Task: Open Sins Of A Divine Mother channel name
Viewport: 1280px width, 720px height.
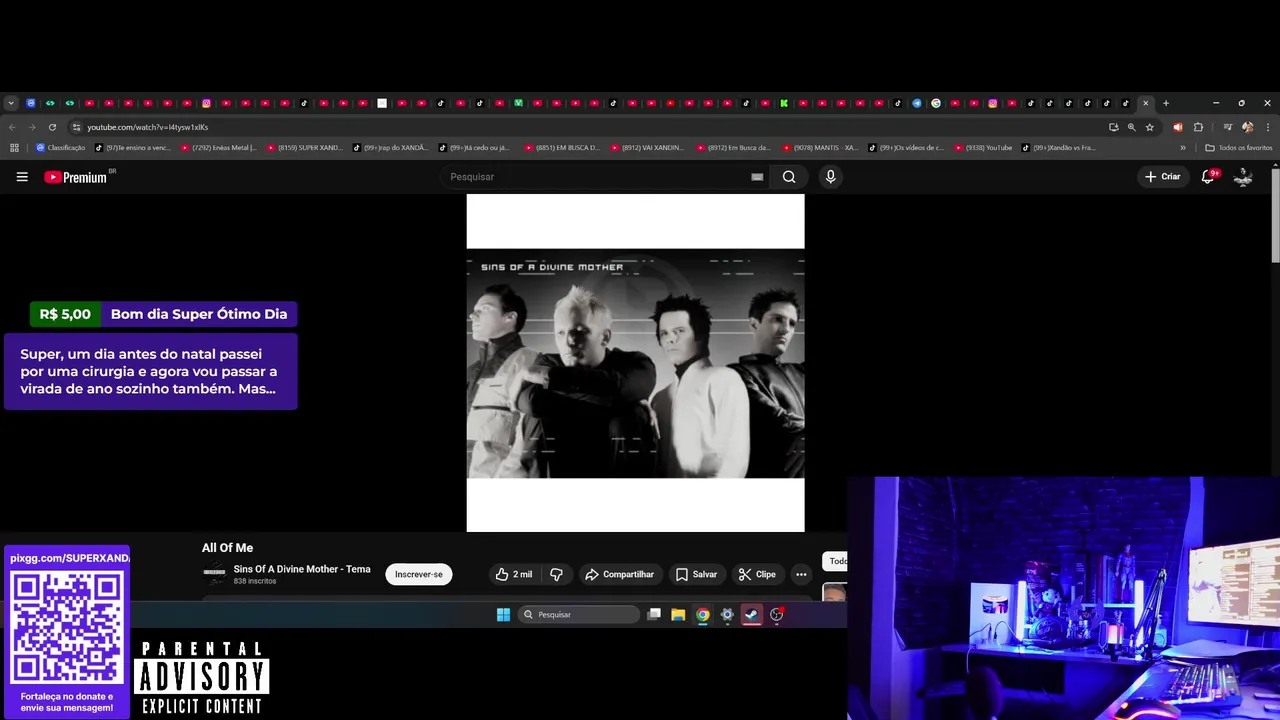Action: pyautogui.click(x=302, y=569)
